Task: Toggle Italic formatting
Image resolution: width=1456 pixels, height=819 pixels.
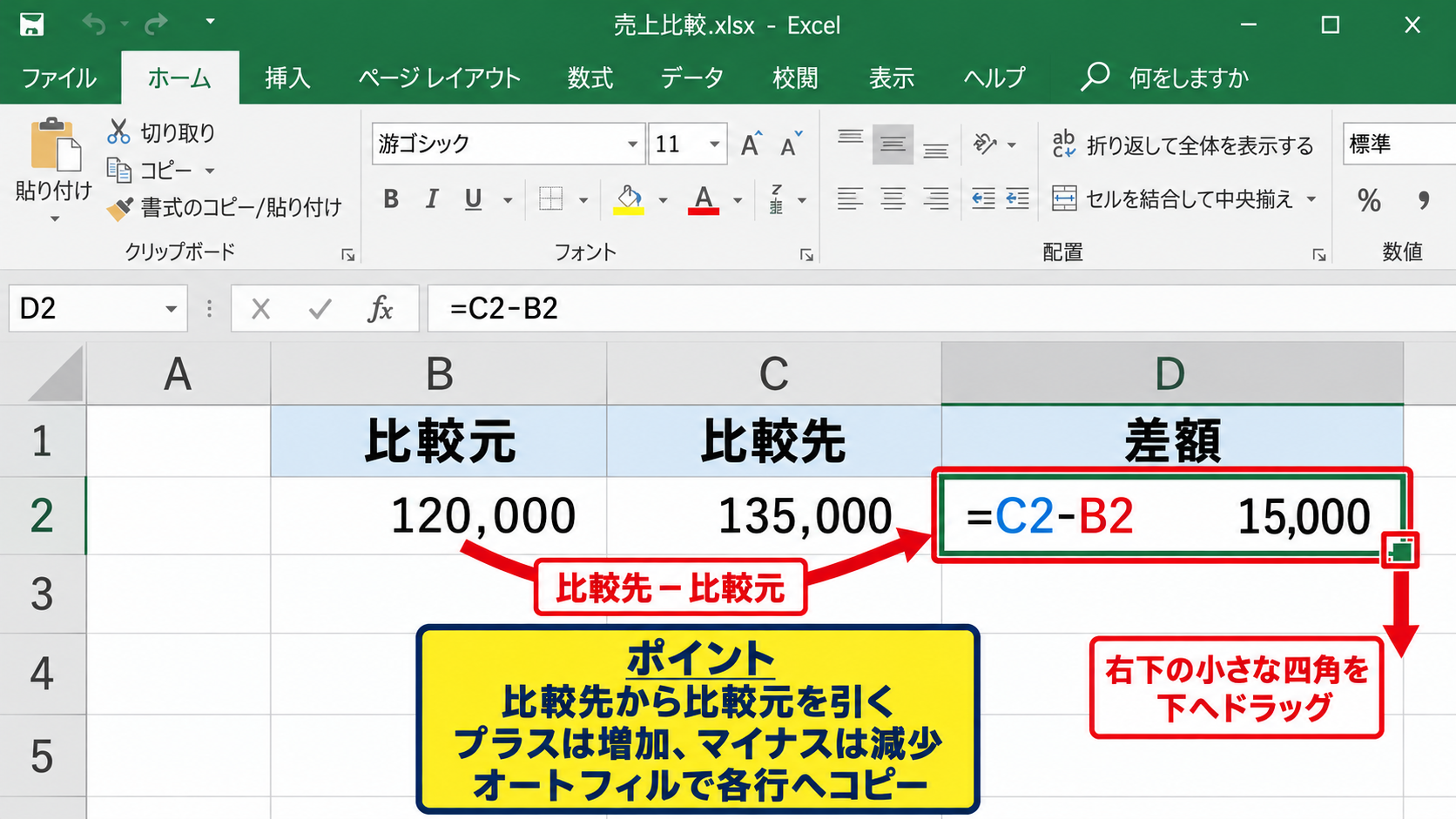Action: coord(432,199)
